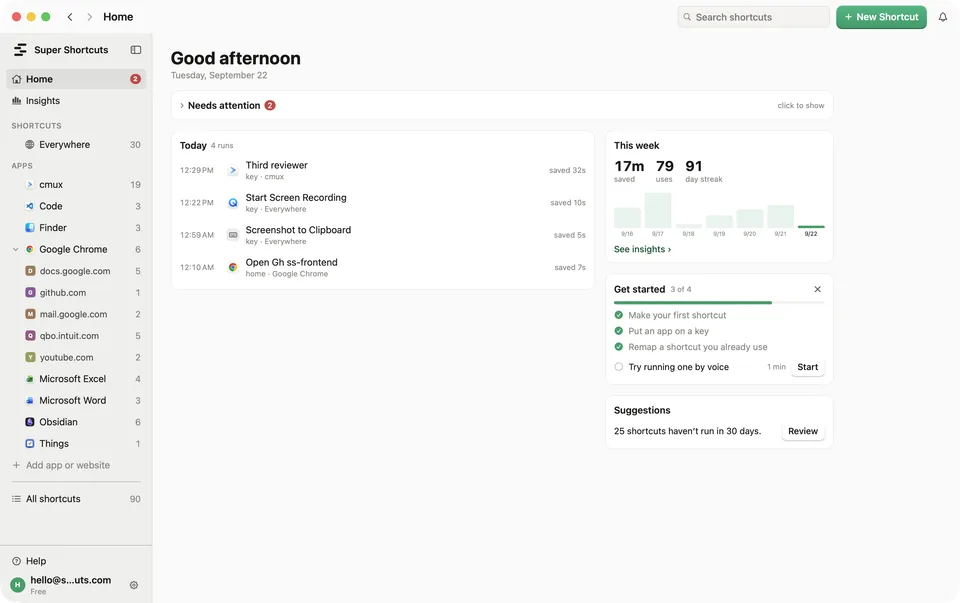This screenshot has width=960, height=603.
Task: Click the Open Gh ss-frontend title
Action: pyautogui.click(x=291, y=263)
